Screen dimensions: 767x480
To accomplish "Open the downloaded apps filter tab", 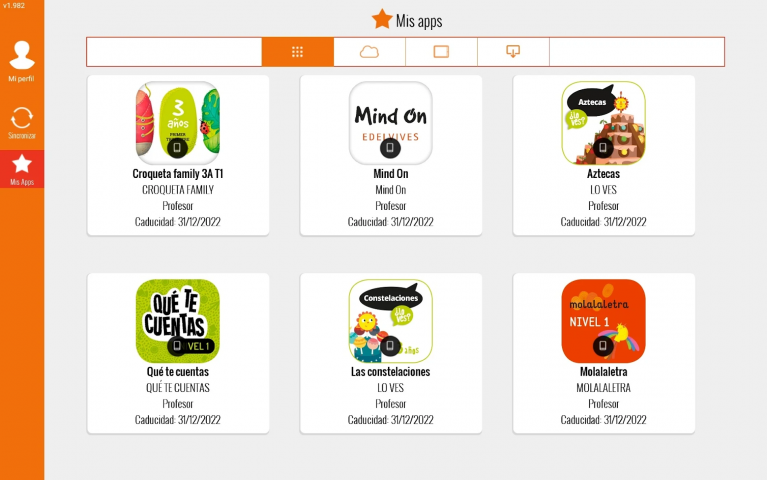I will tap(513, 52).
